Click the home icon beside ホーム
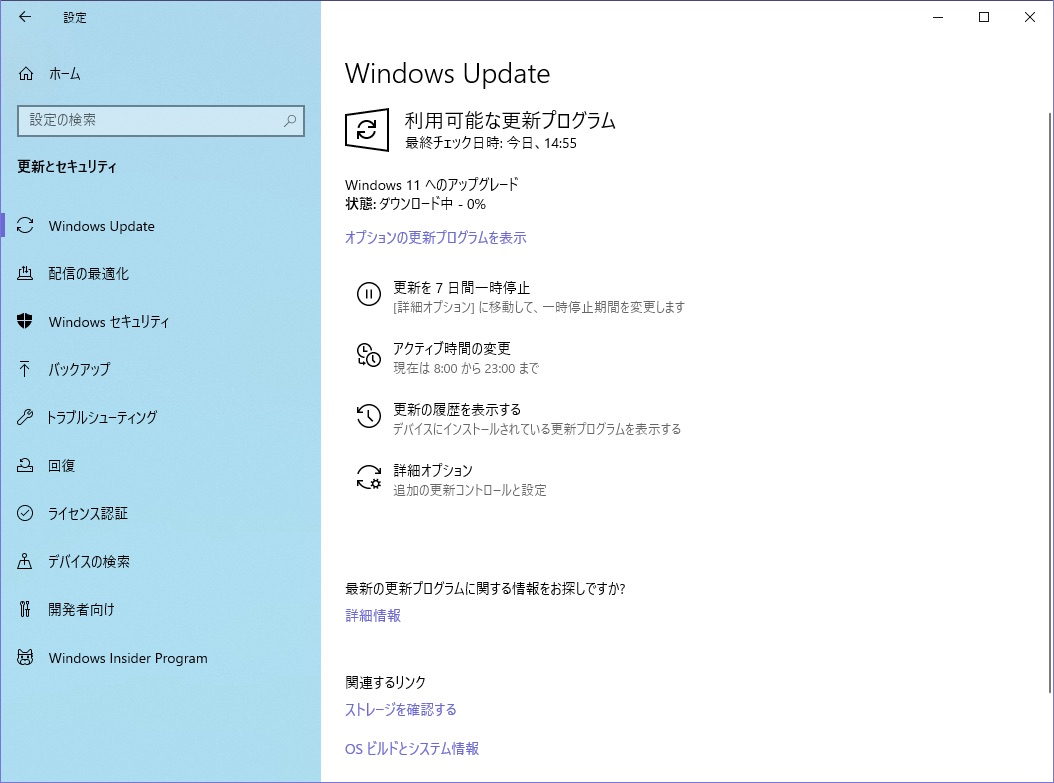The width and height of the screenshot is (1054, 783). point(26,73)
